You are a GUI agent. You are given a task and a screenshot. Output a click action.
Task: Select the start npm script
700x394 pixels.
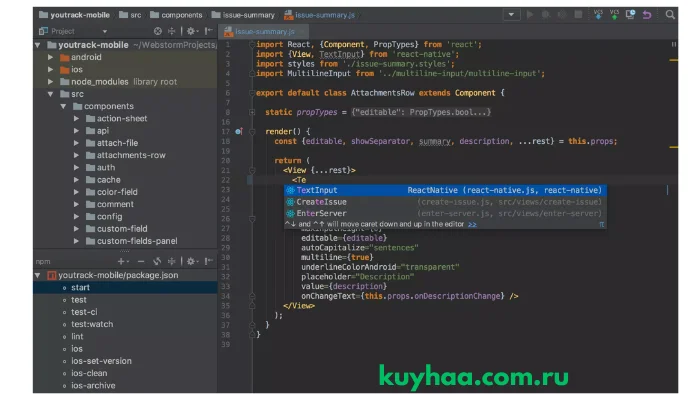point(125,288)
